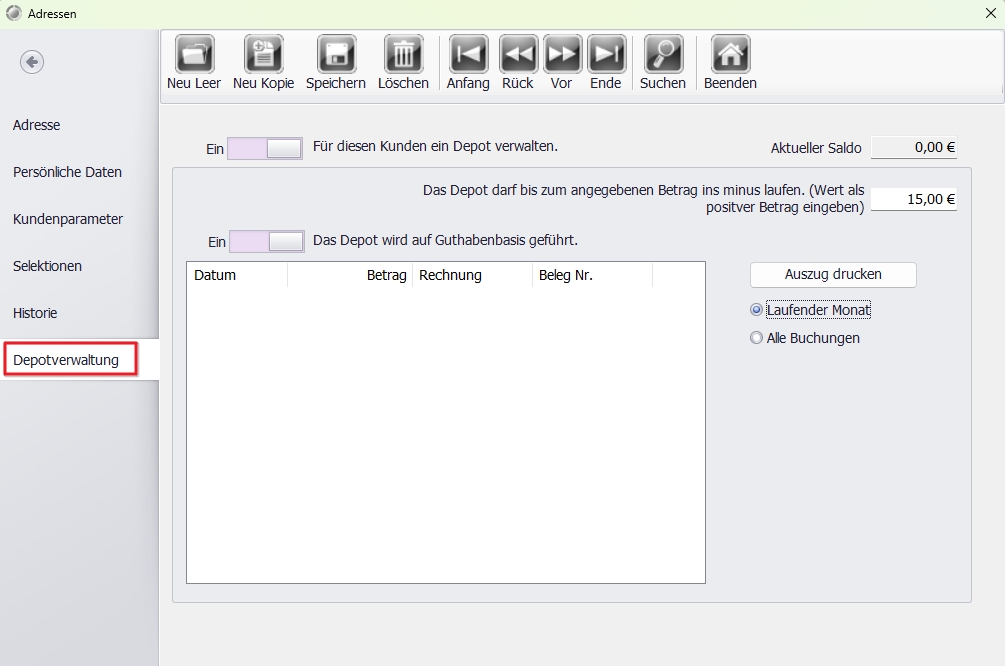Image resolution: width=1005 pixels, height=666 pixels.
Task: Exit via the Beenden home icon
Action: point(731,54)
